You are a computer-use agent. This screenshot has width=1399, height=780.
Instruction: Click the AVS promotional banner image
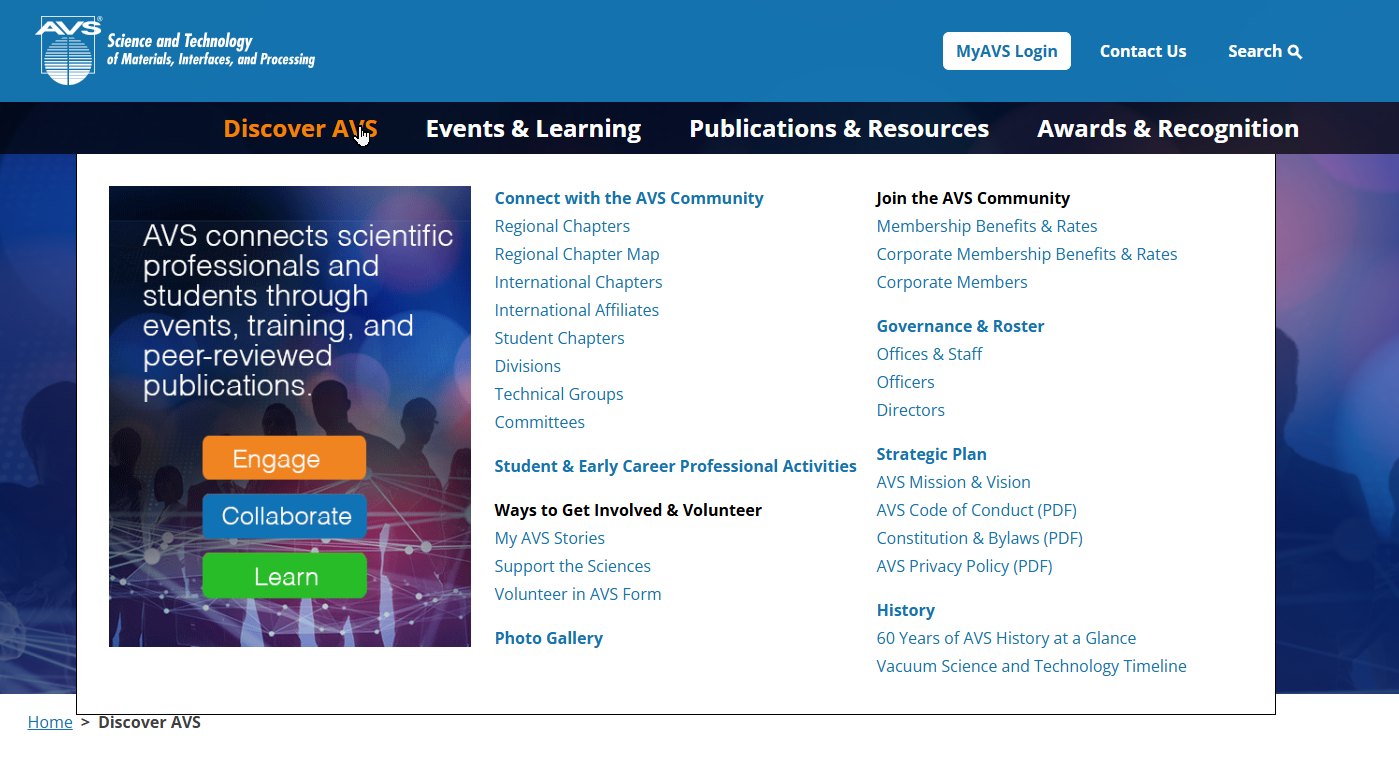pyautogui.click(x=290, y=416)
